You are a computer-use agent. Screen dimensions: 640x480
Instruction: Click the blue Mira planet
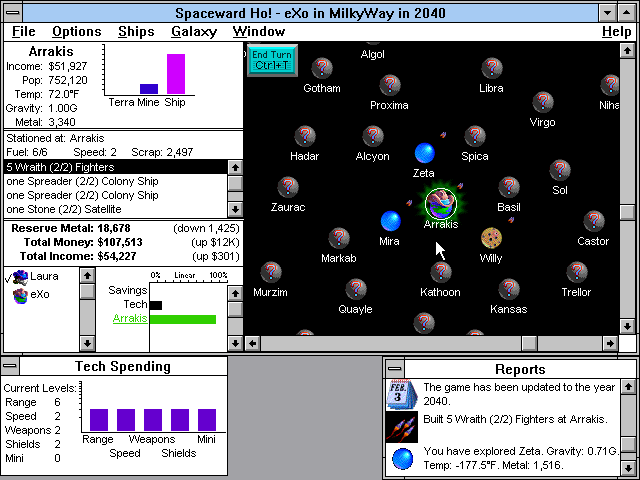390,221
